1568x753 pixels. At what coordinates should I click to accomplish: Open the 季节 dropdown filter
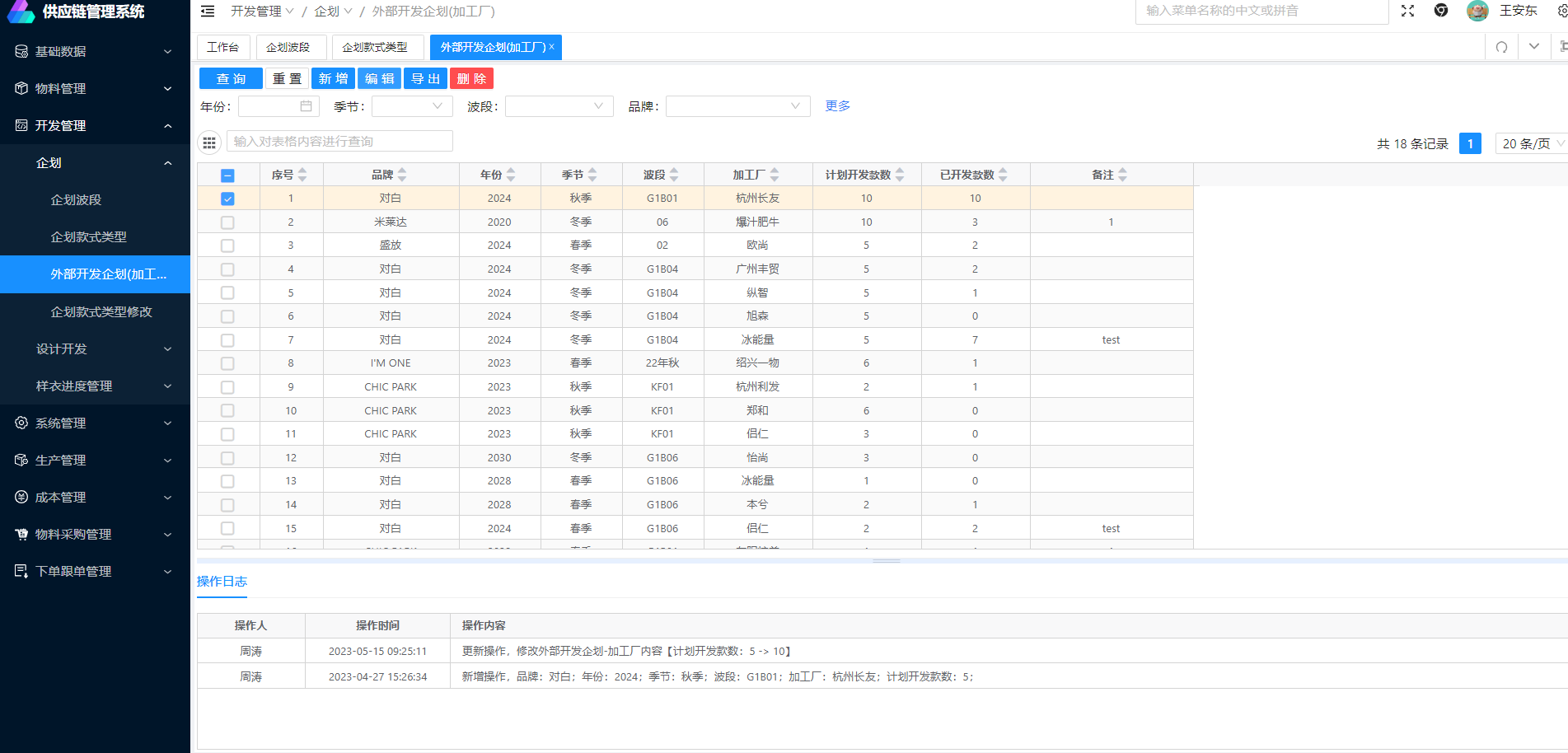(x=412, y=106)
